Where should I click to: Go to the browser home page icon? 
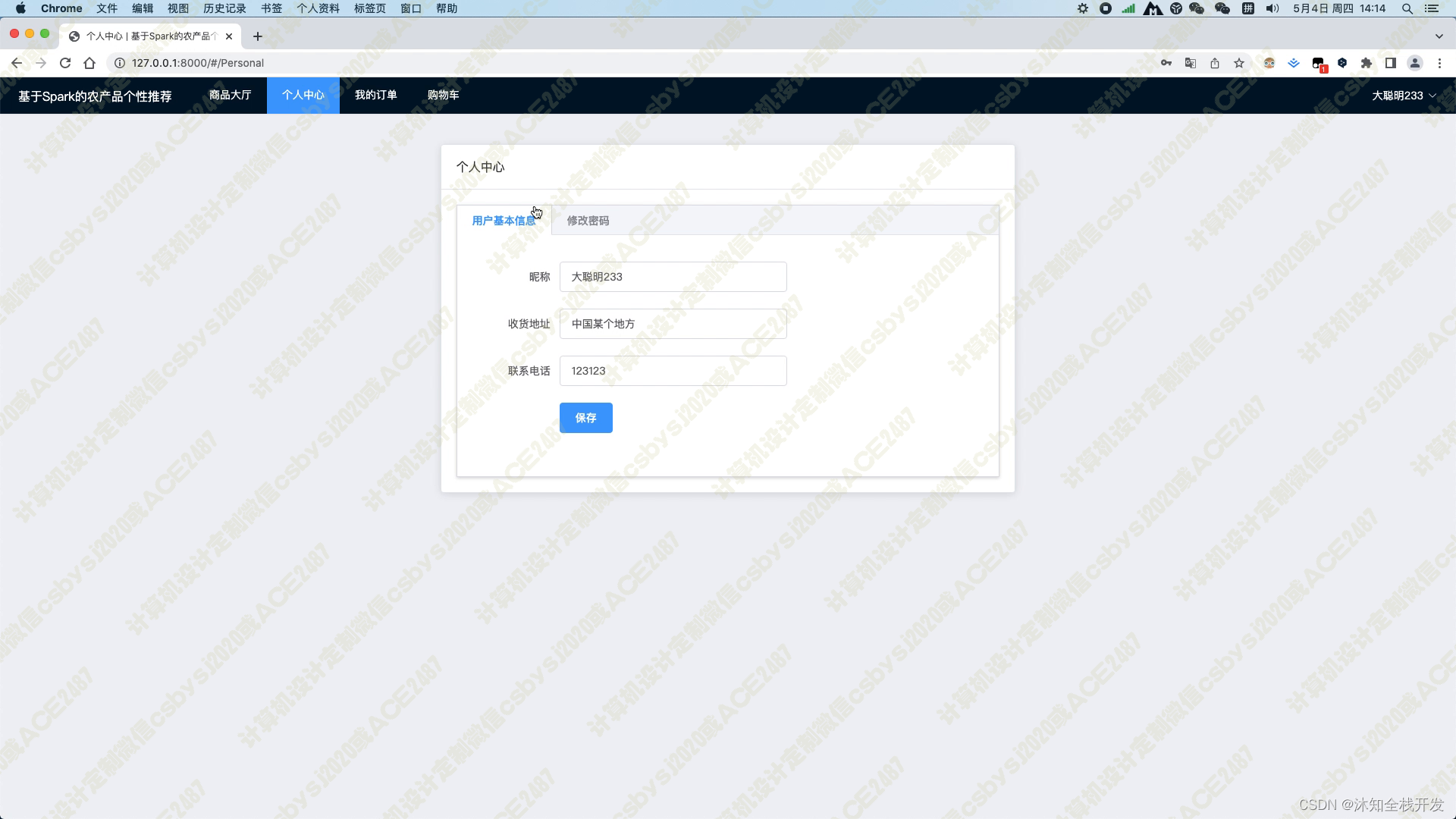click(89, 63)
